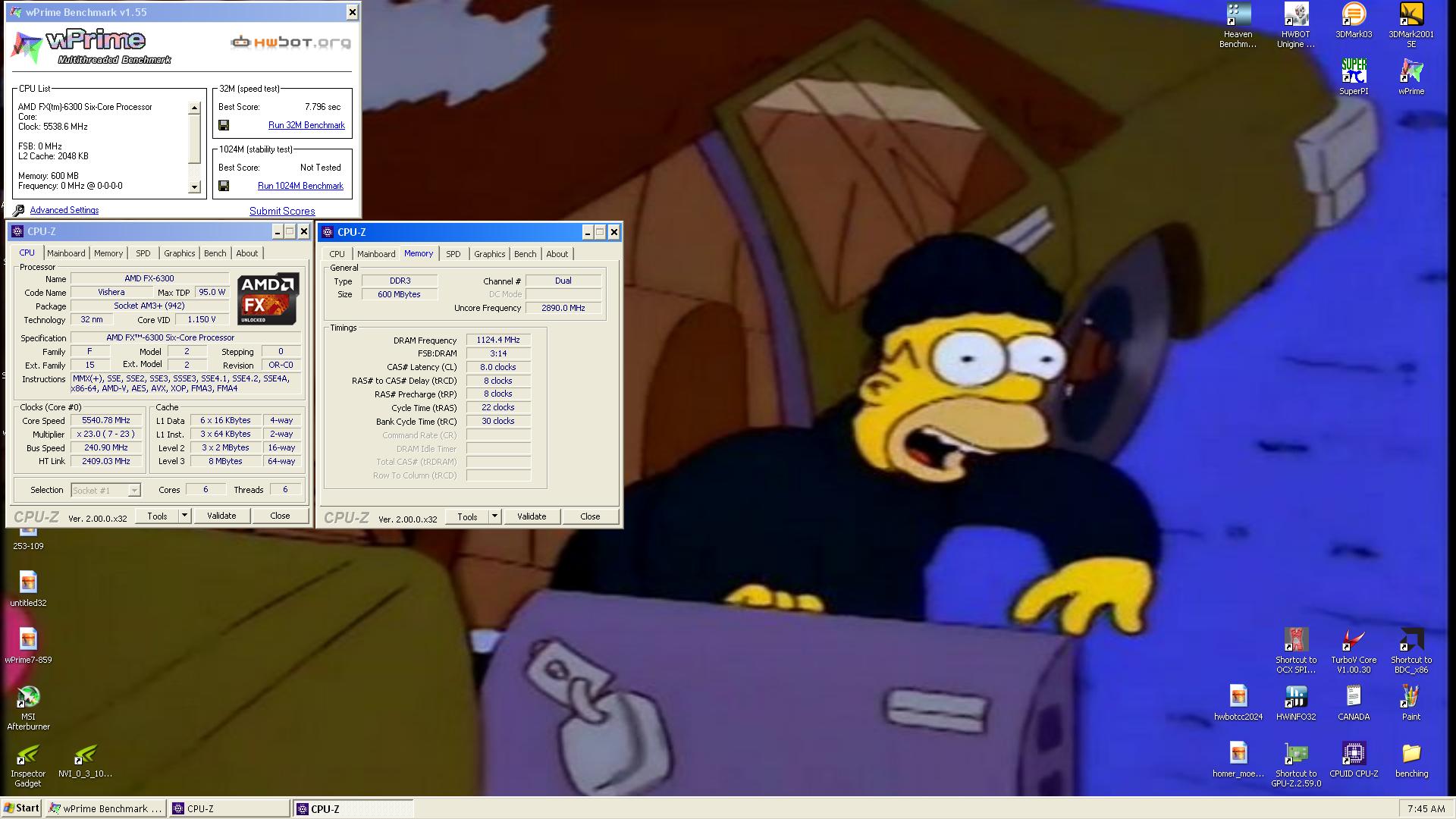Click the save icon beside Run 1024M Benchmark
This screenshot has width=1456, height=819.
click(224, 186)
